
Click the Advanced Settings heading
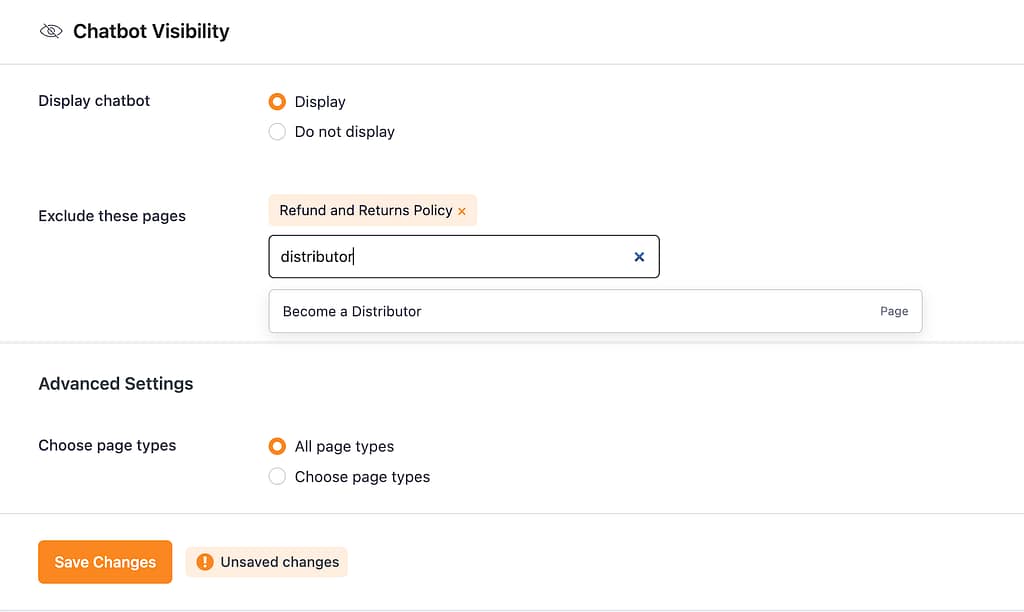(x=116, y=383)
